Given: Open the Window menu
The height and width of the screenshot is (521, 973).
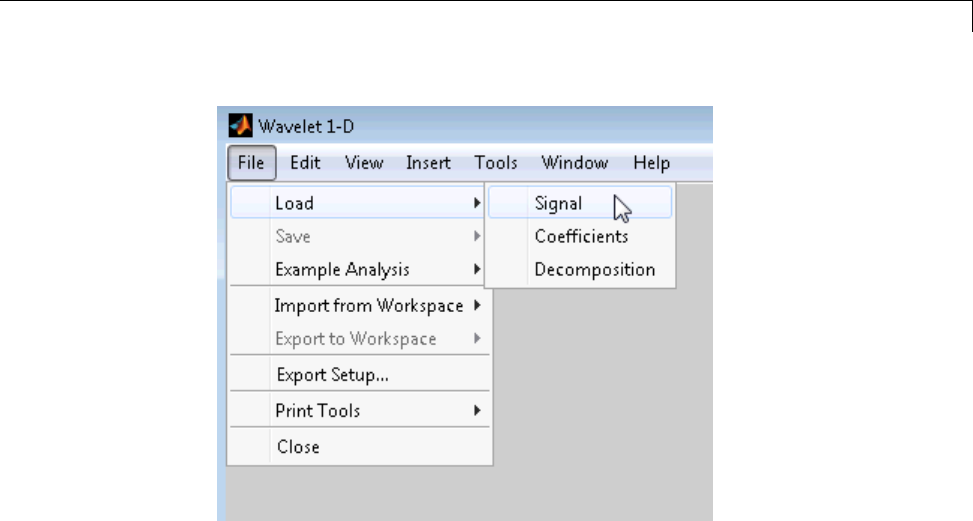Looking at the screenshot, I should 574,163.
